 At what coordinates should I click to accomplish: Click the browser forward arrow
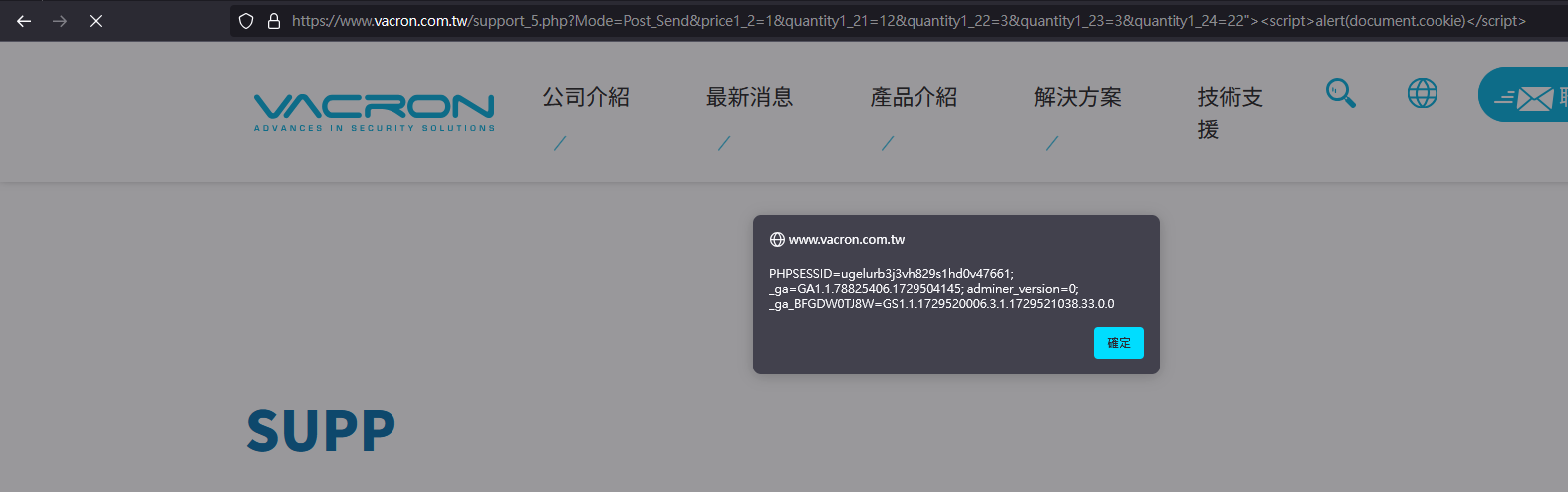pyautogui.click(x=60, y=21)
